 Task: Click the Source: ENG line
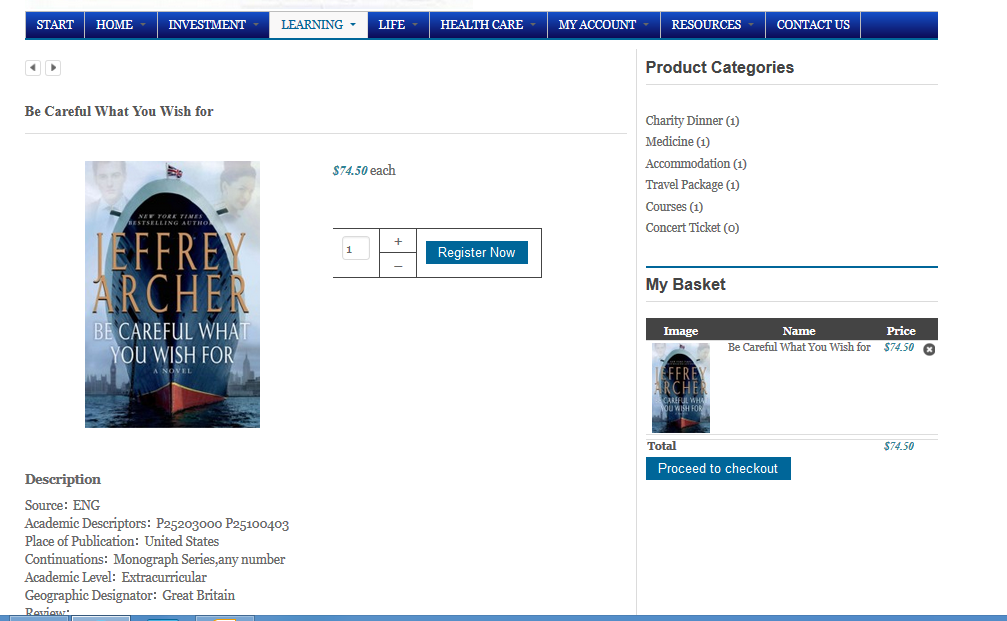tap(62, 505)
